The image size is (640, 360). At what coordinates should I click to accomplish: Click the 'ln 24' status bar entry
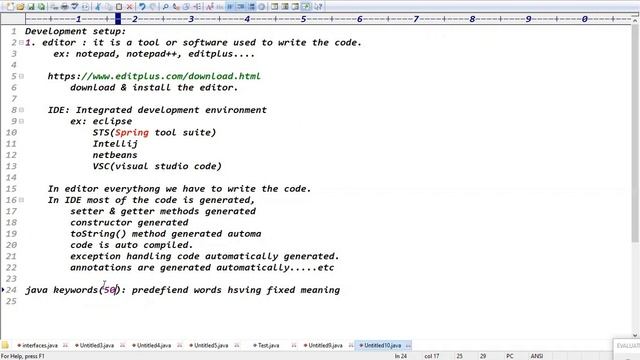400,356
